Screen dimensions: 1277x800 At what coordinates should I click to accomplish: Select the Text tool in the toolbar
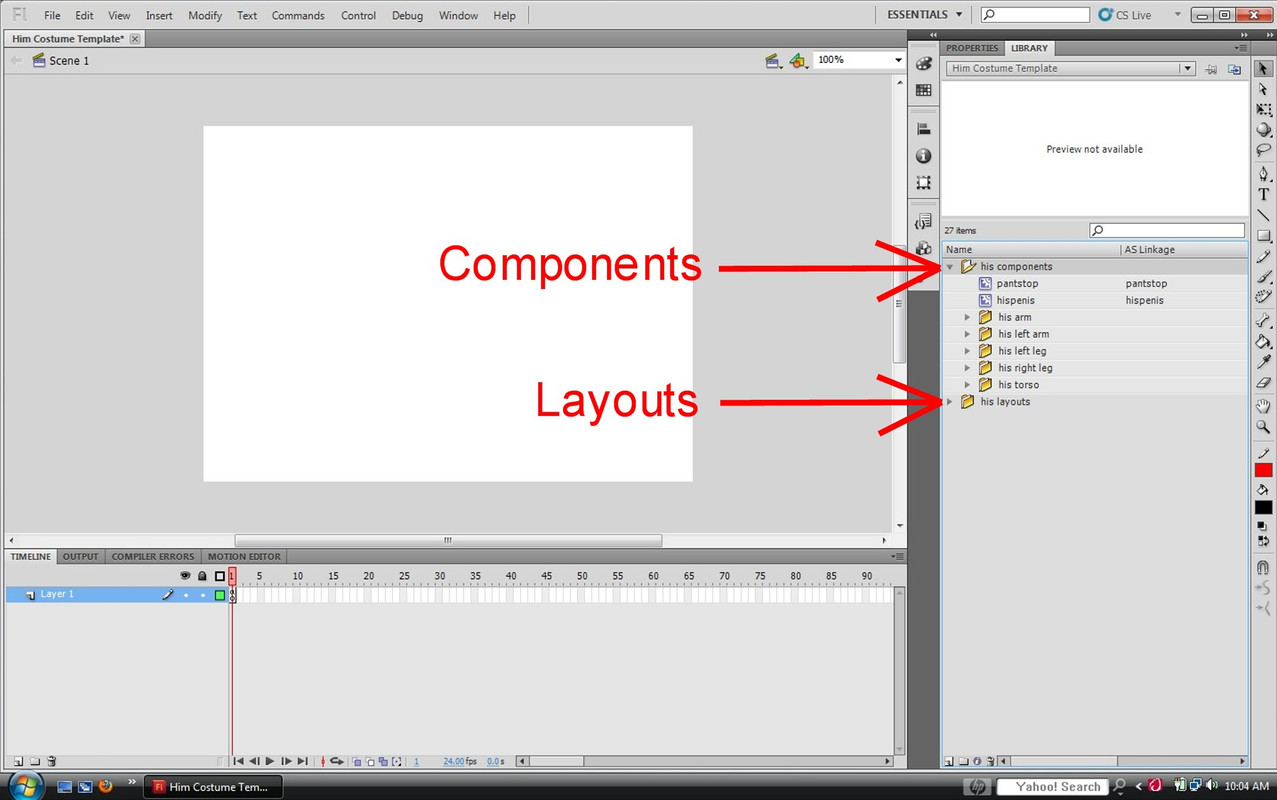point(1263,194)
